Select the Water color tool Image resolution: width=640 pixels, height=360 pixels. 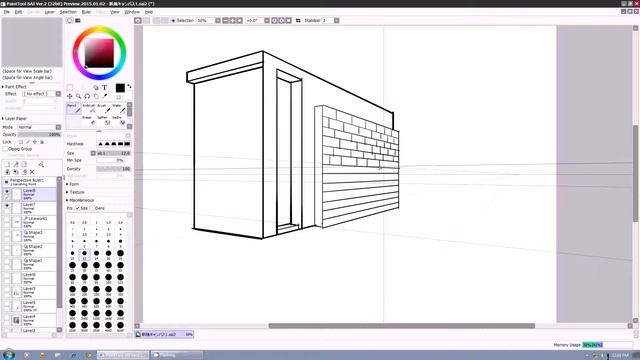point(119,109)
